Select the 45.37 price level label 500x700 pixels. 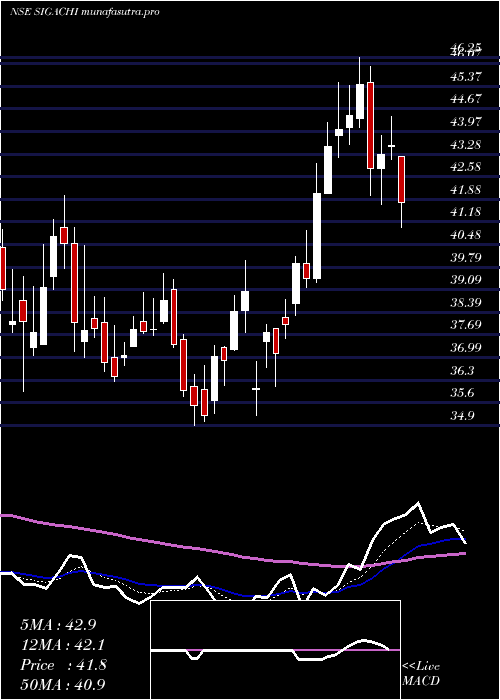(466, 77)
